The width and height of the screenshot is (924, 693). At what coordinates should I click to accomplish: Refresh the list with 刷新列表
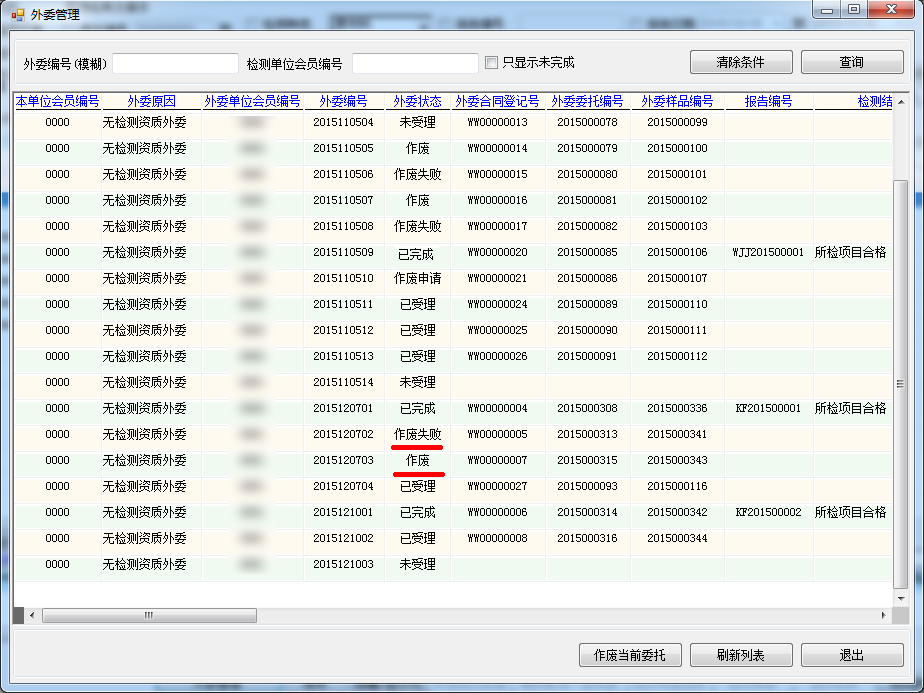pos(740,656)
